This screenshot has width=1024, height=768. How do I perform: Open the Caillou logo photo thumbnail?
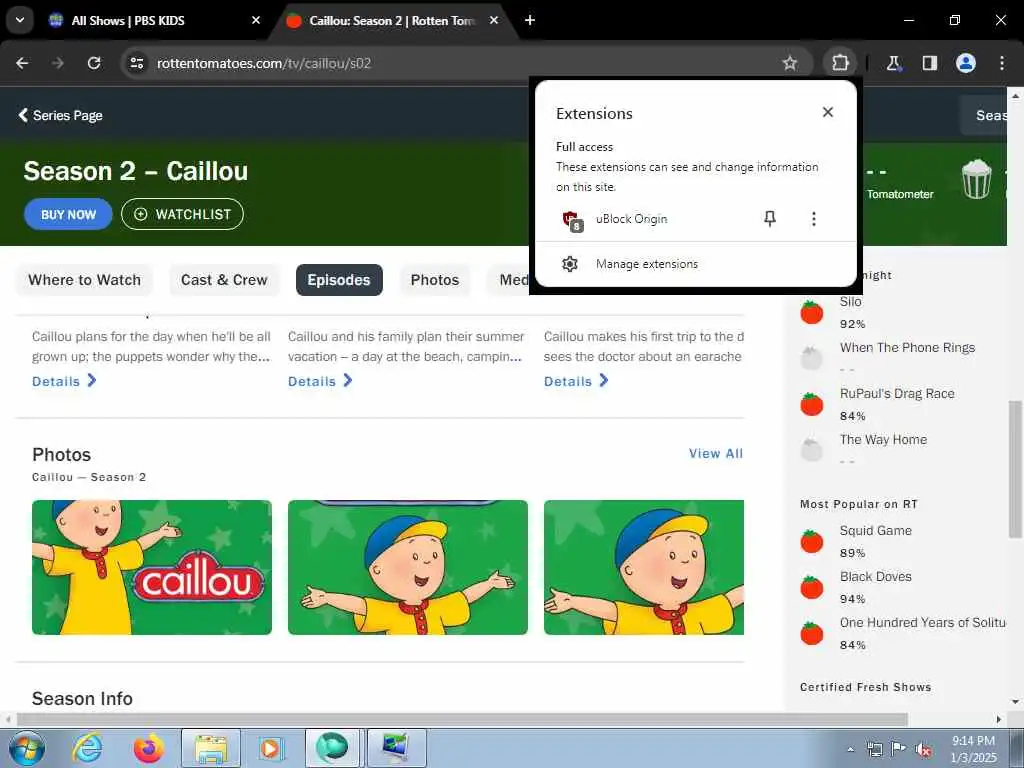click(152, 567)
